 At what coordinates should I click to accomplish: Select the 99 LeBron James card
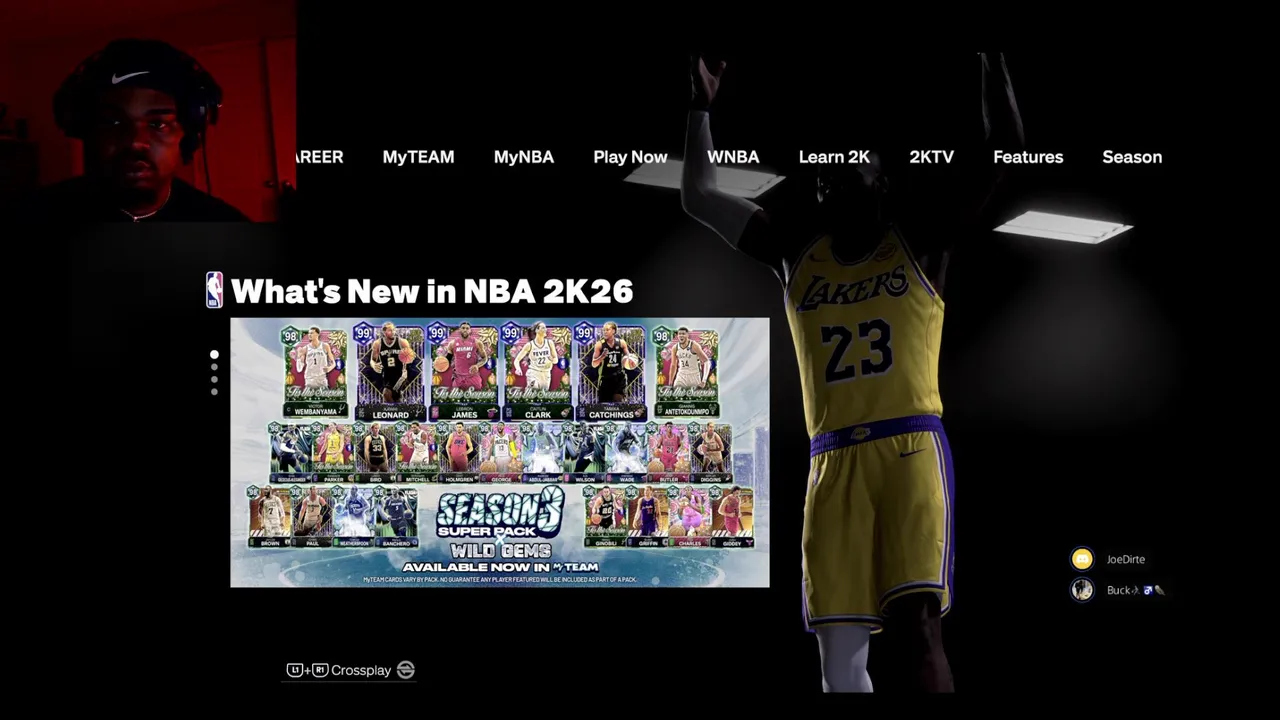(463, 371)
